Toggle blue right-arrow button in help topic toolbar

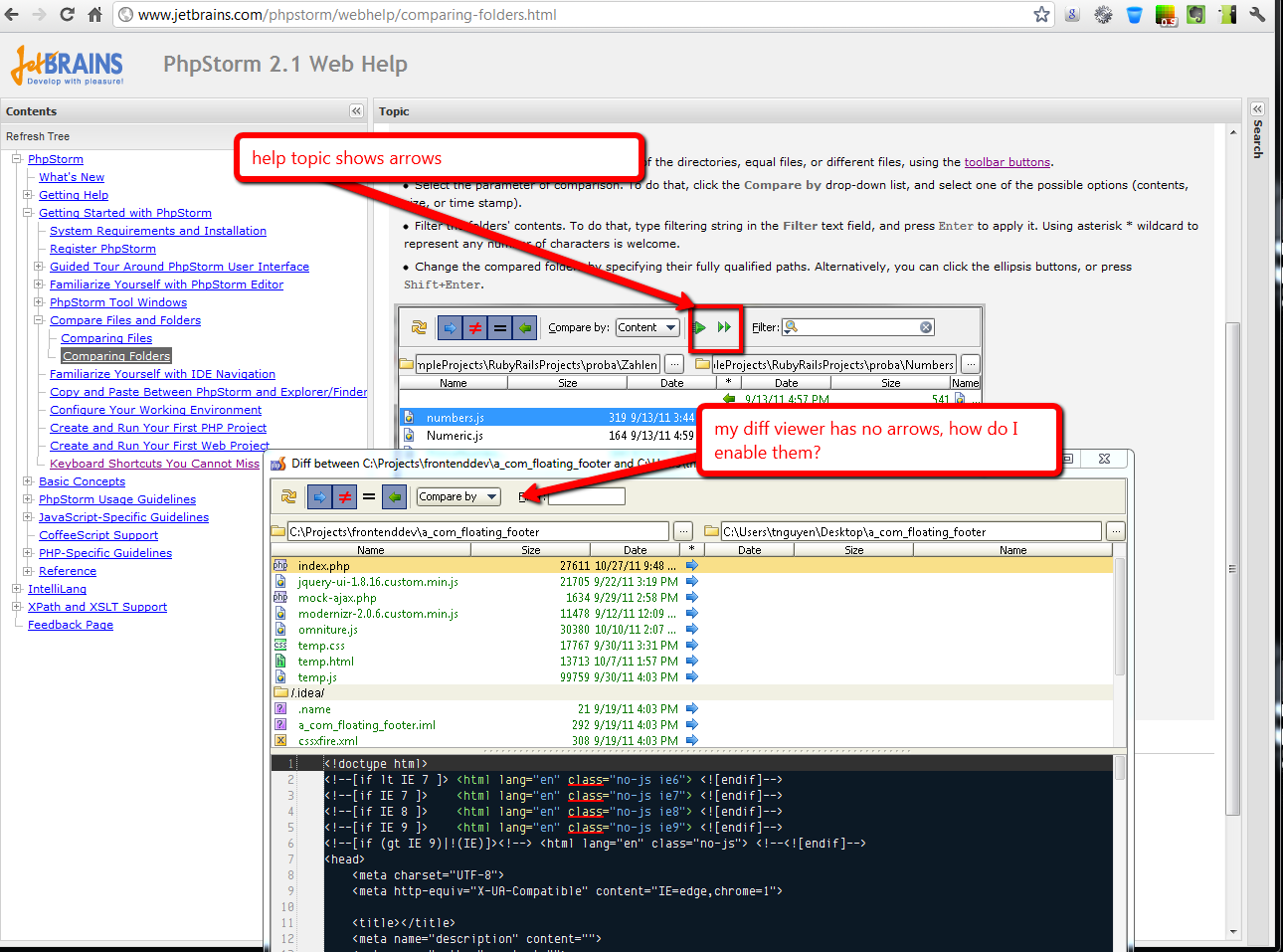450,327
